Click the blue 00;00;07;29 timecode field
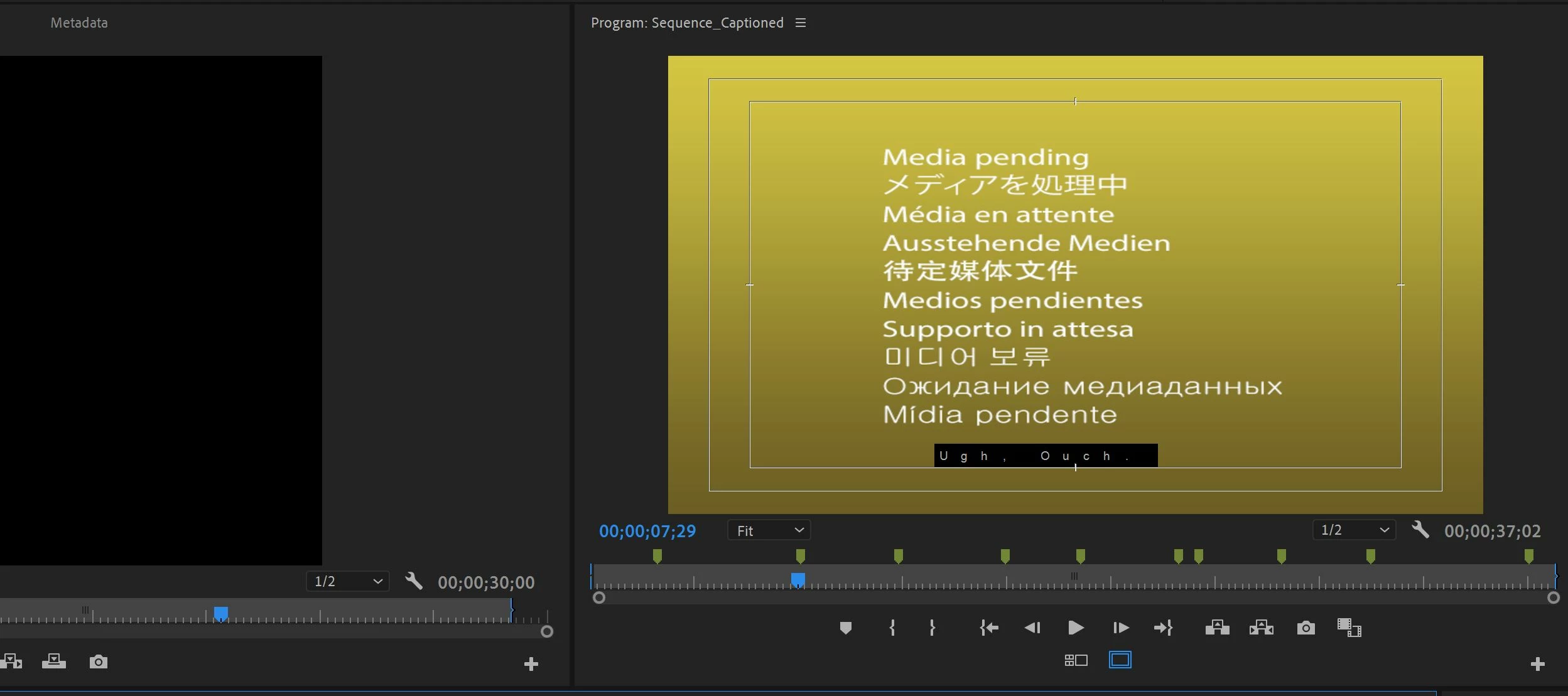 (x=647, y=531)
